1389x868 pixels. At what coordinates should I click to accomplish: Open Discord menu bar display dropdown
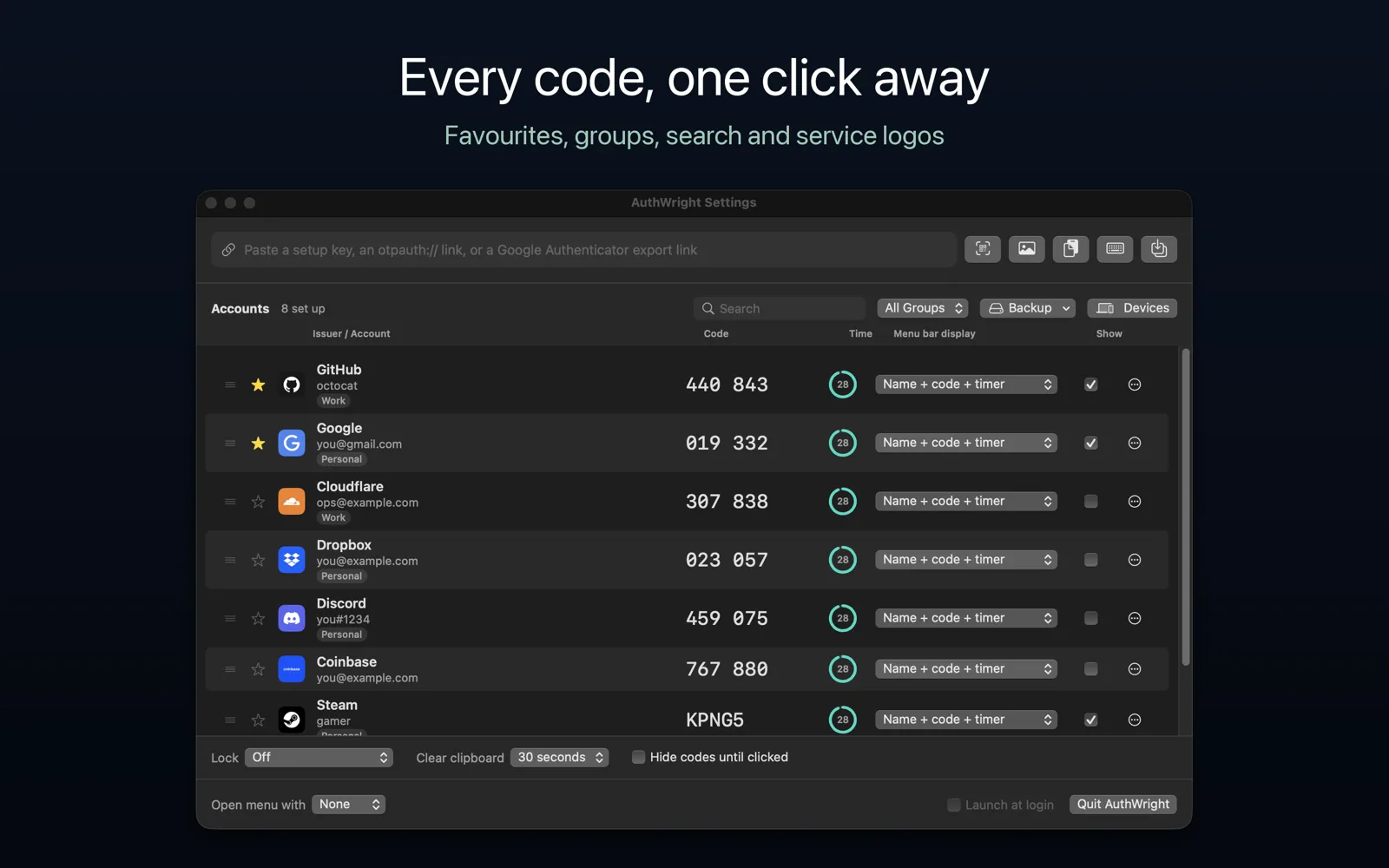tap(966, 618)
